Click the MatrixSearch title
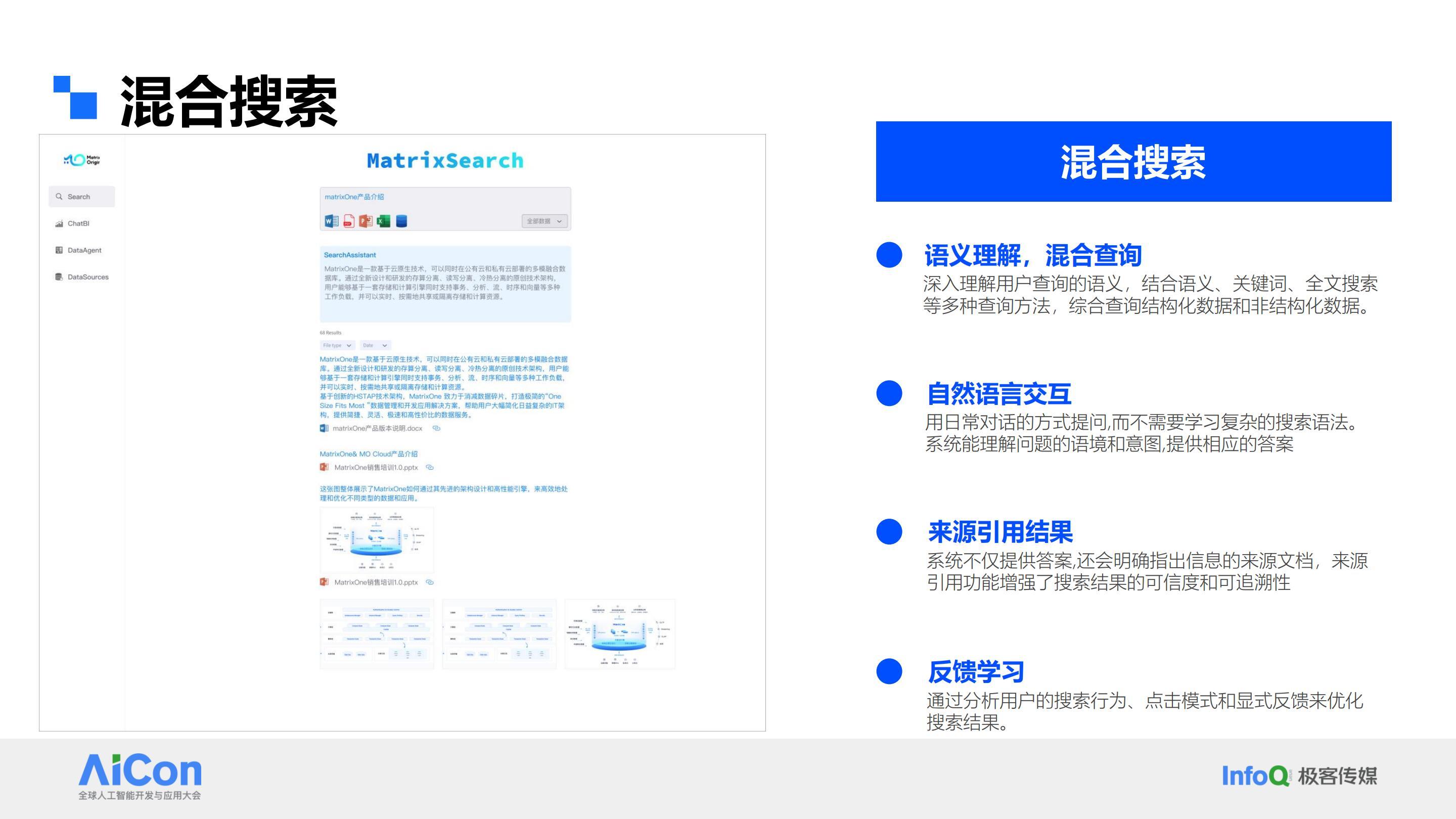This screenshot has height=819, width=1456. (445, 161)
